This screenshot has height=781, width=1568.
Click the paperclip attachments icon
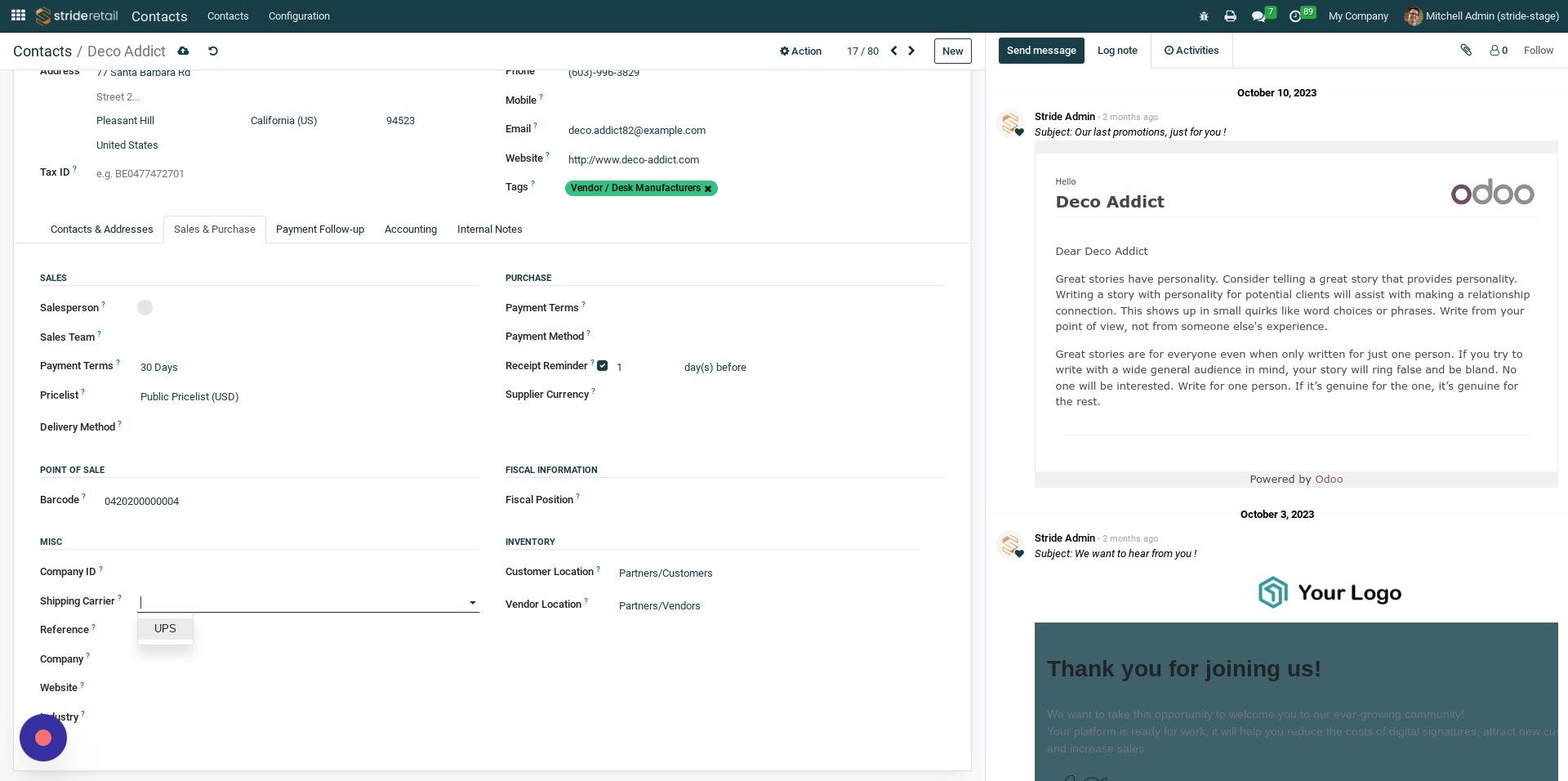1466,51
